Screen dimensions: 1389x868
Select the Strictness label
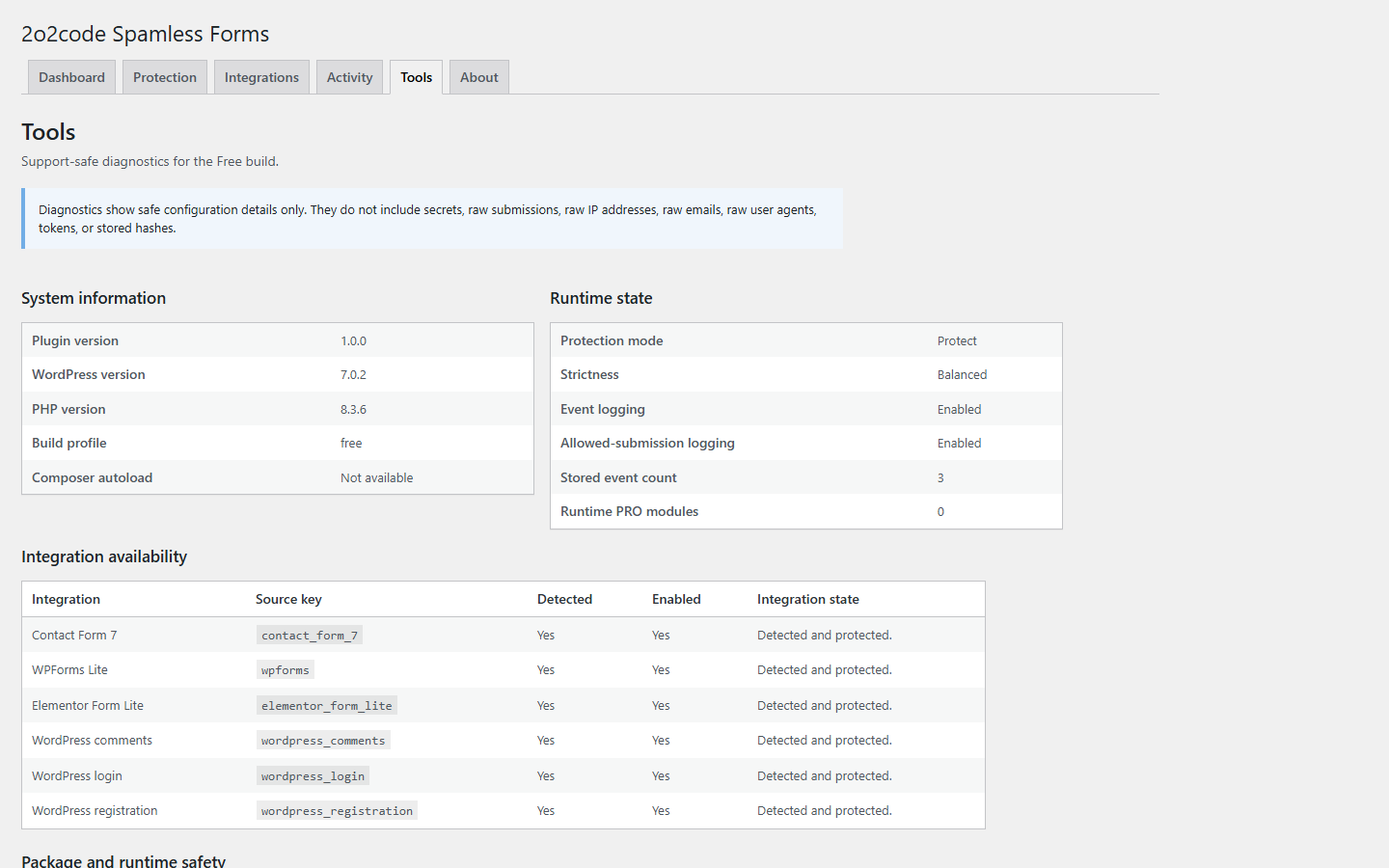pos(589,374)
